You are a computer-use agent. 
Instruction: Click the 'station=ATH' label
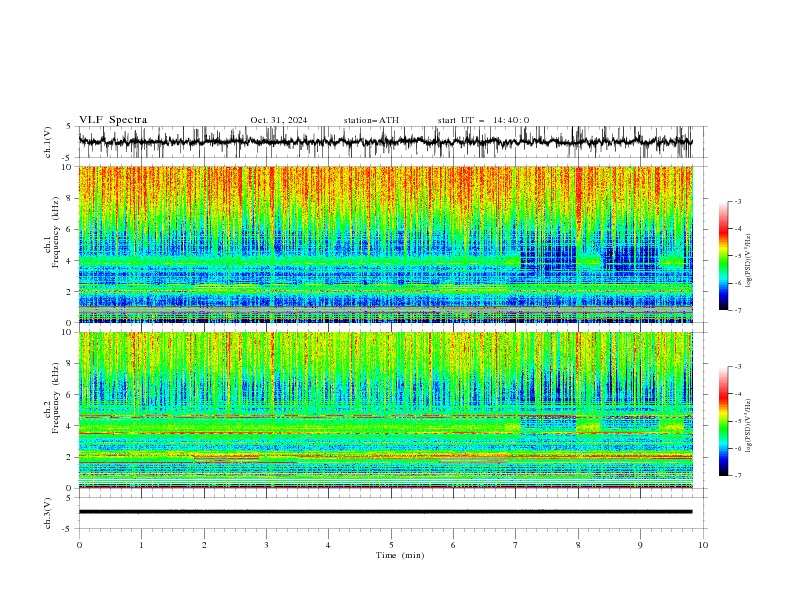(x=371, y=120)
